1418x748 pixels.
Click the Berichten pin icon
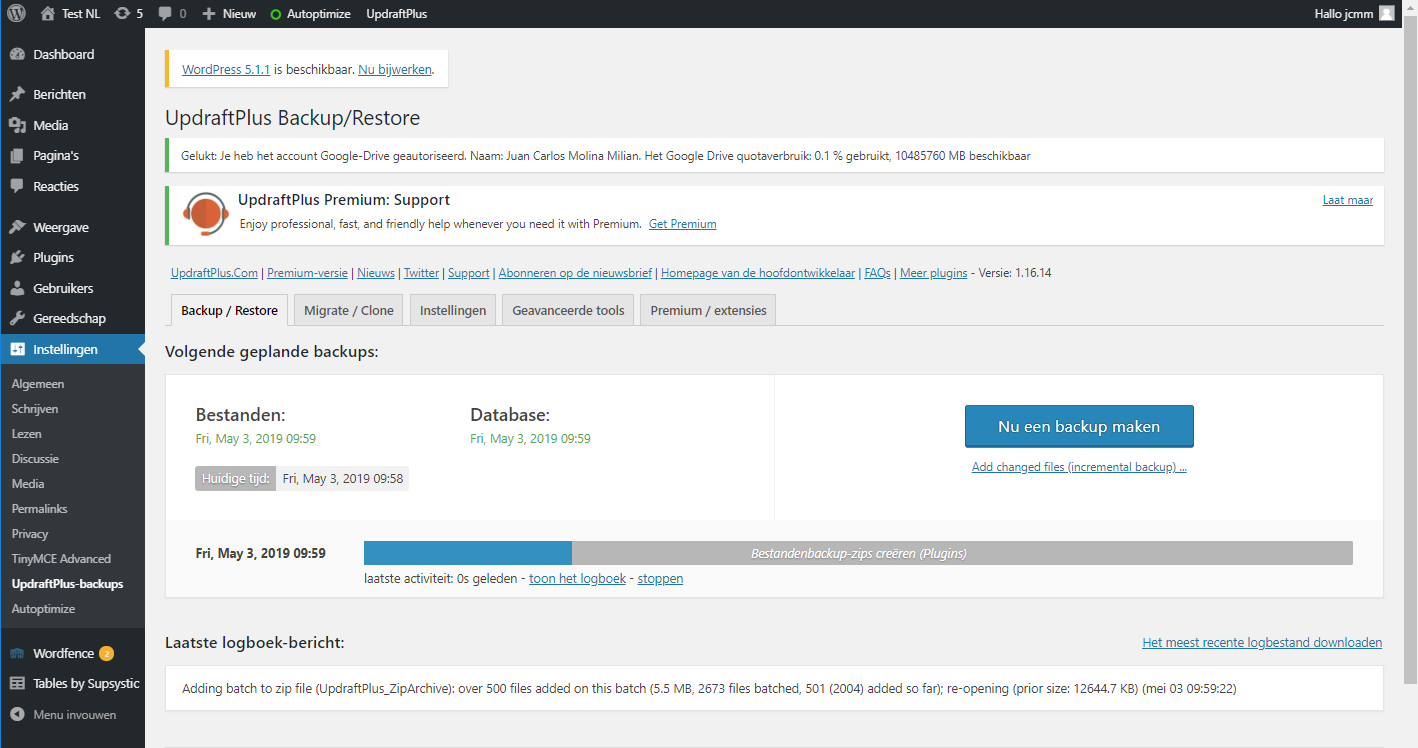tap(17, 94)
